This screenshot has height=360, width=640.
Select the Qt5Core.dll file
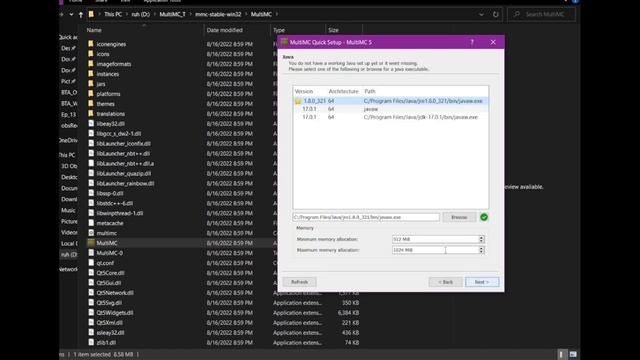pyautogui.click(x=111, y=273)
